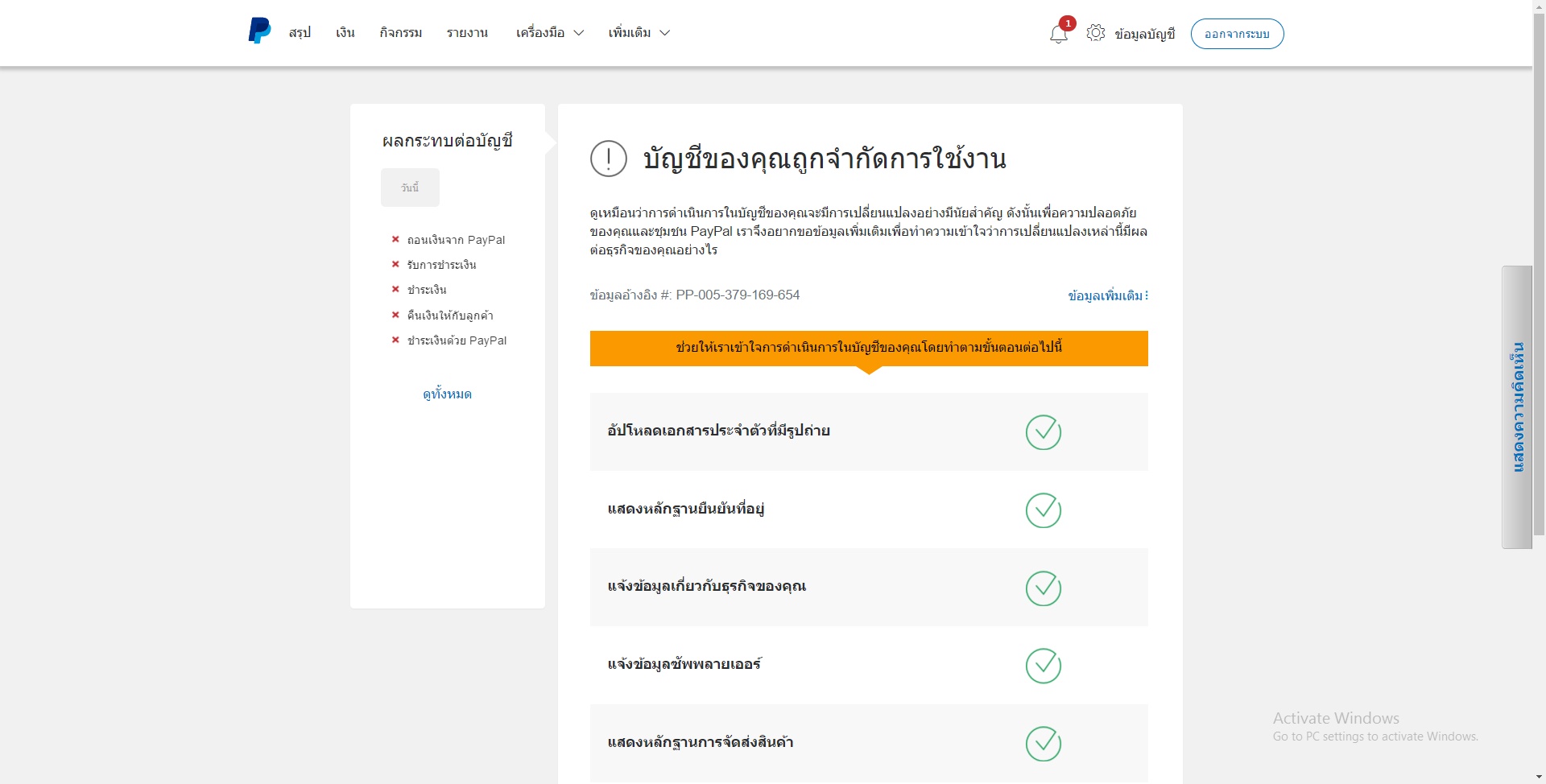This screenshot has width=1546, height=784.
Task: Open step แจ้งข้อมูลซัพพลายเออร์
Action: tap(869, 666)
